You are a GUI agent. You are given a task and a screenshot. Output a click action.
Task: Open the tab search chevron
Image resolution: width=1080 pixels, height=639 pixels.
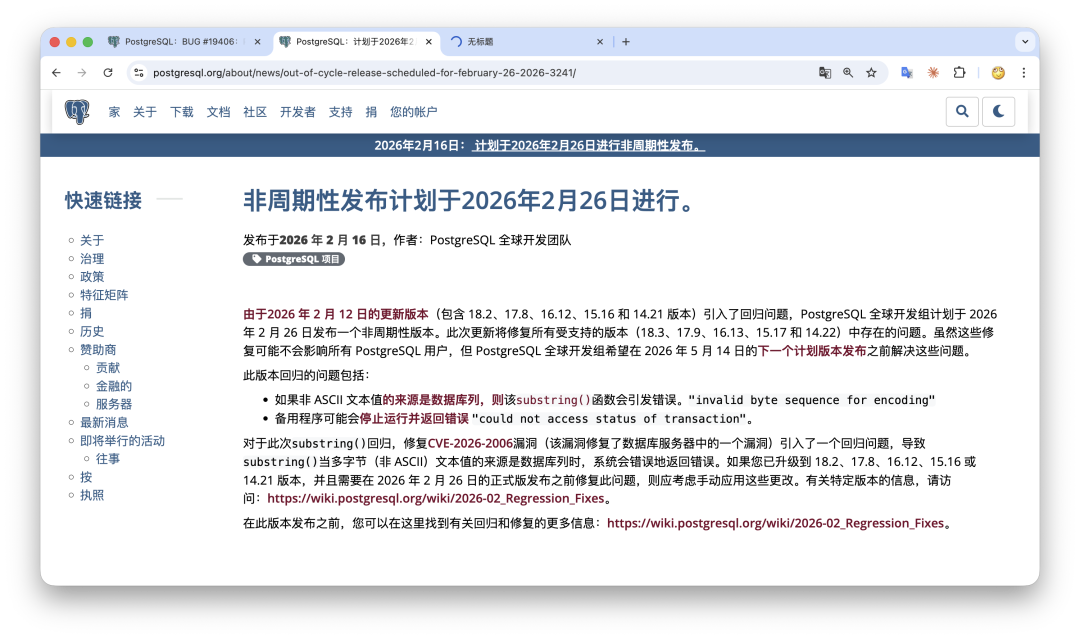pyautogui.click(x=1026, y=41)
